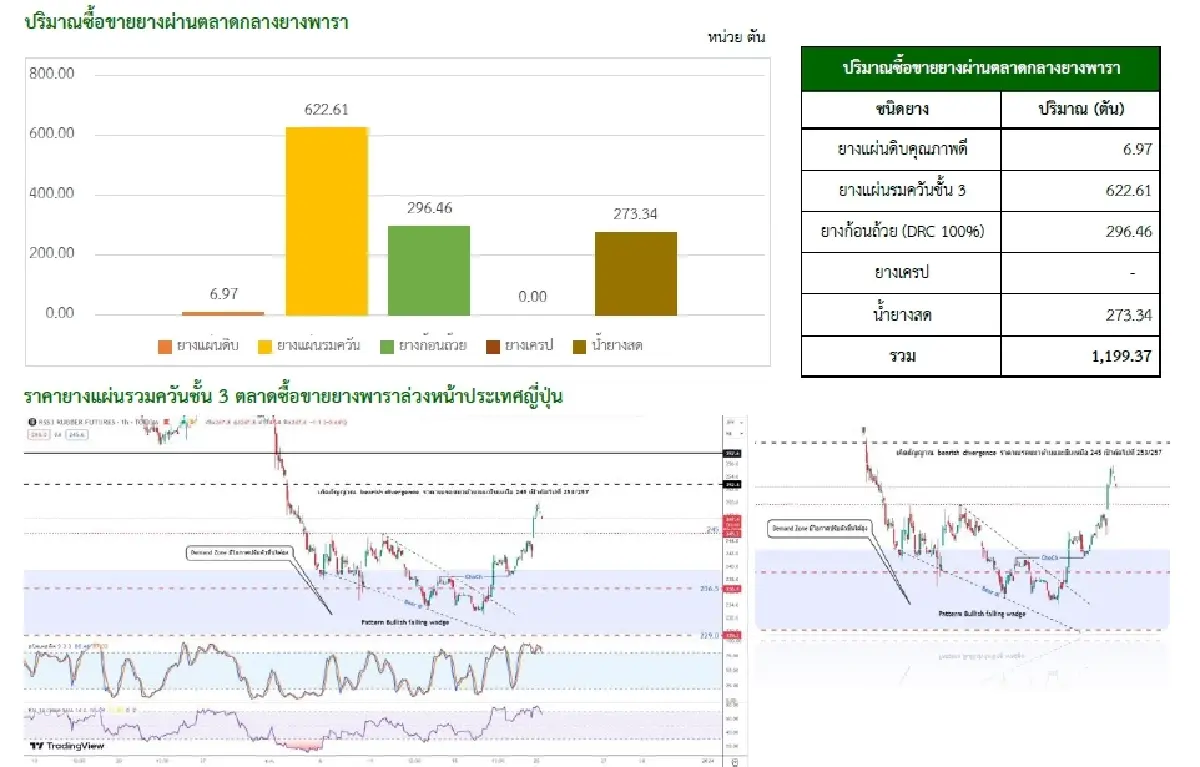Click the 'หน่วย ตัน' unit label
Image resolution: width=1200 pixels, height=767 pixels.
pyautogui.click(x=736, y=37)
